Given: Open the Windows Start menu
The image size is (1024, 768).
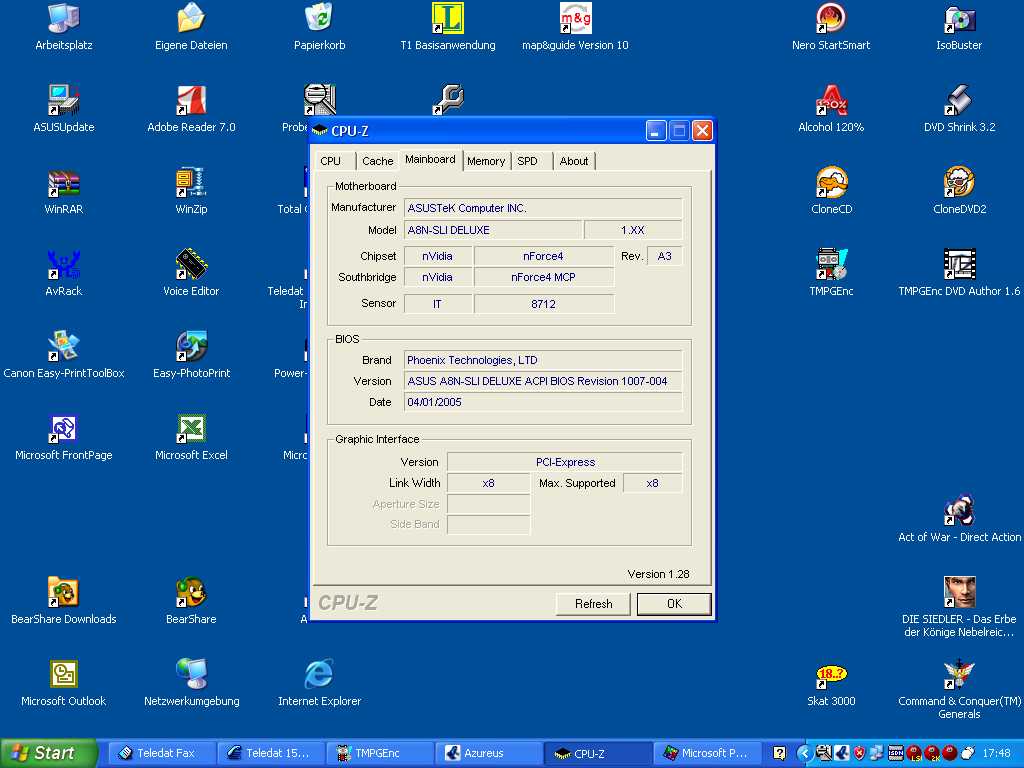Looking at the screenshot, I should click(x=48, y=753).
